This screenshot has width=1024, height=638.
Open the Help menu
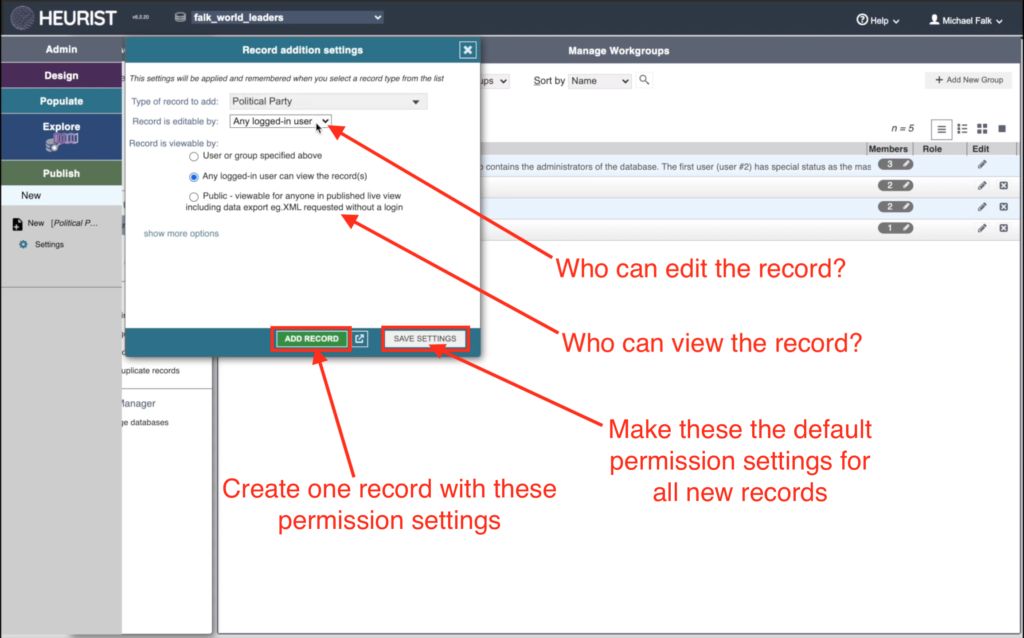(878, 20)
